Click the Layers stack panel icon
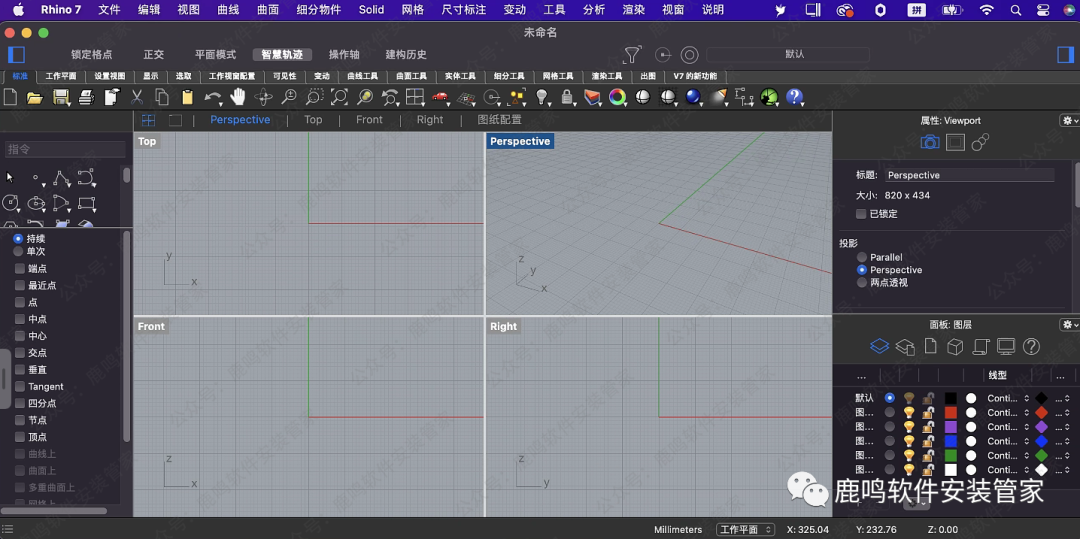The image size is (1080, 539). 879,346
